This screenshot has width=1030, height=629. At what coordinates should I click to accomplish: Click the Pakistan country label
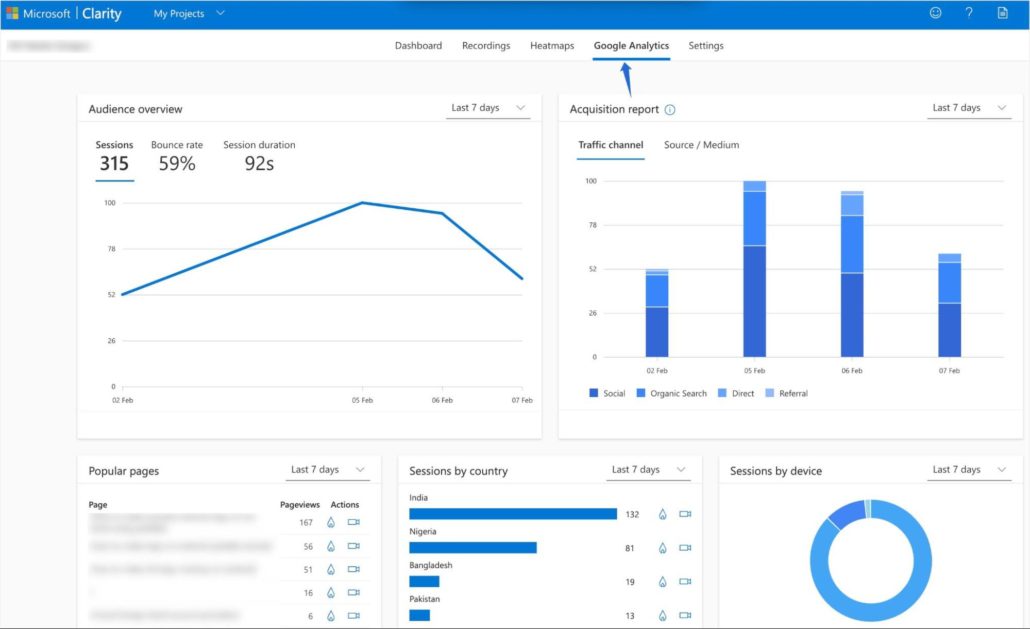pos(424,599)
